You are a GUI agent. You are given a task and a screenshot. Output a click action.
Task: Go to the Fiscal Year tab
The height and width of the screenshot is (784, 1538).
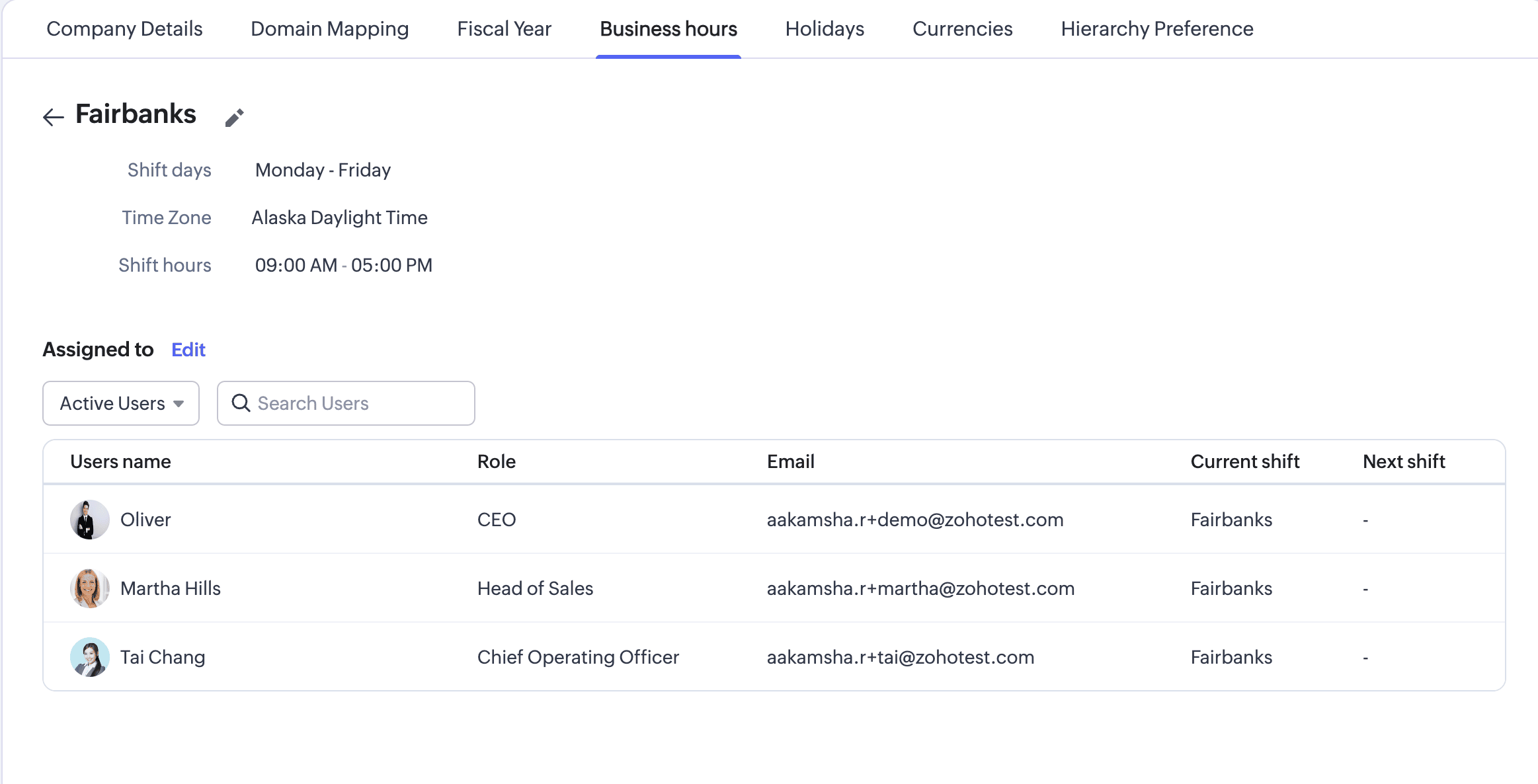pos(504,29)
